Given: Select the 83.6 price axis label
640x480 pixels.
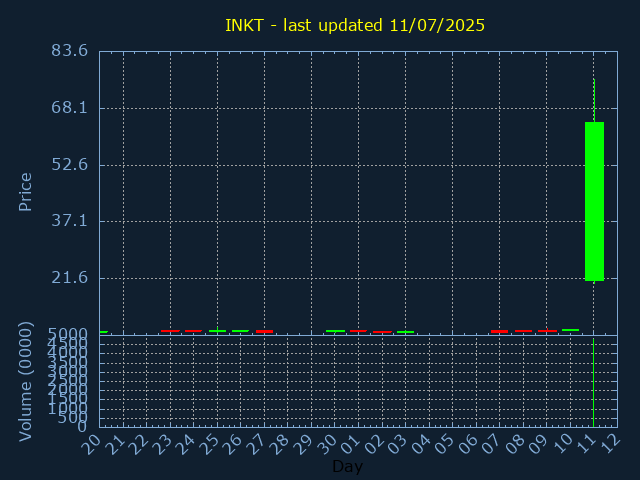Looking at the screenshot, I should point(69,51).
